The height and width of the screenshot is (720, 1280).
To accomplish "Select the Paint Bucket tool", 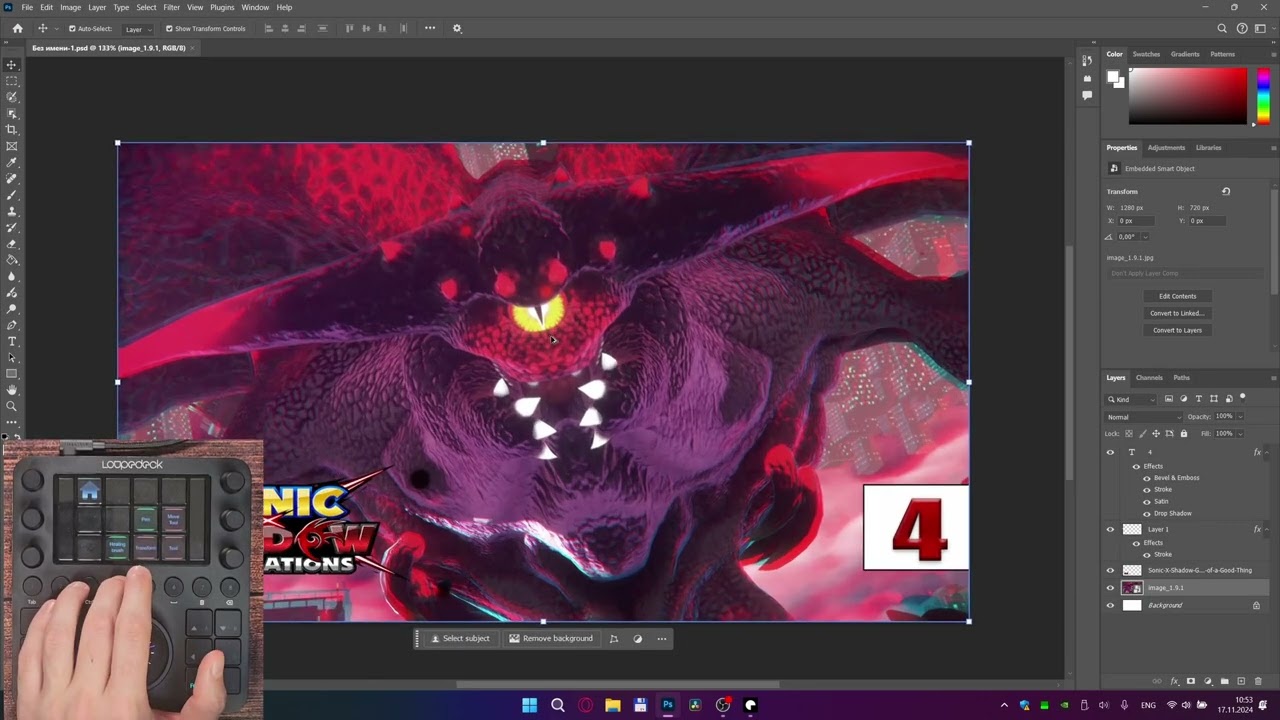I will click(x=12, y=260).
